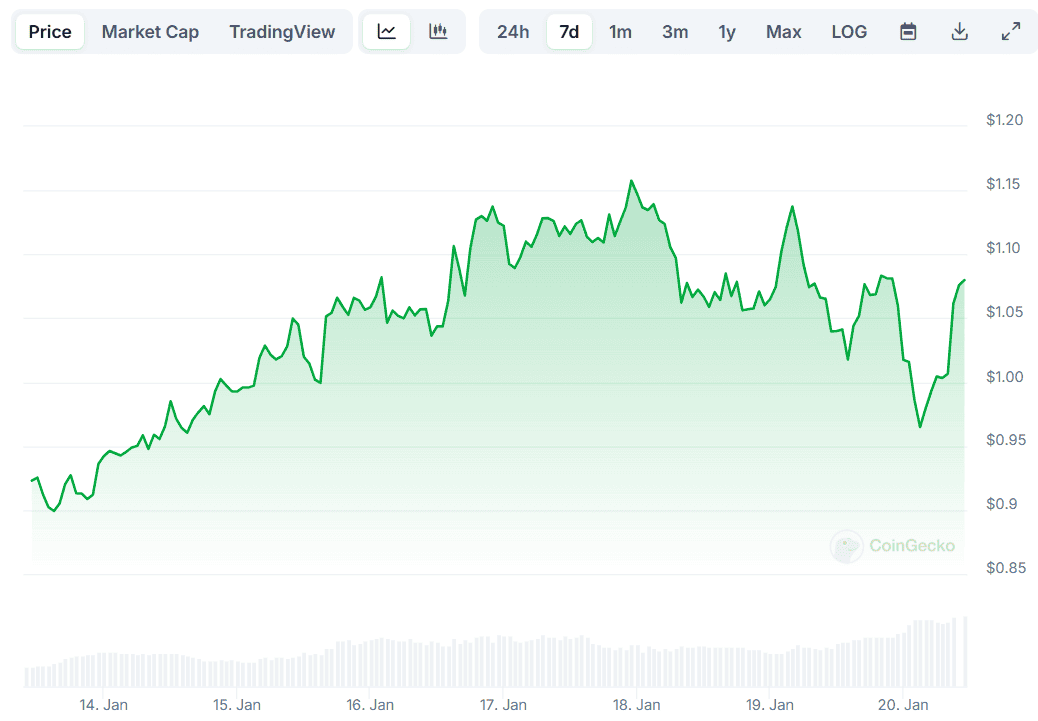Click the 20. Jan date label

(903, 705)
